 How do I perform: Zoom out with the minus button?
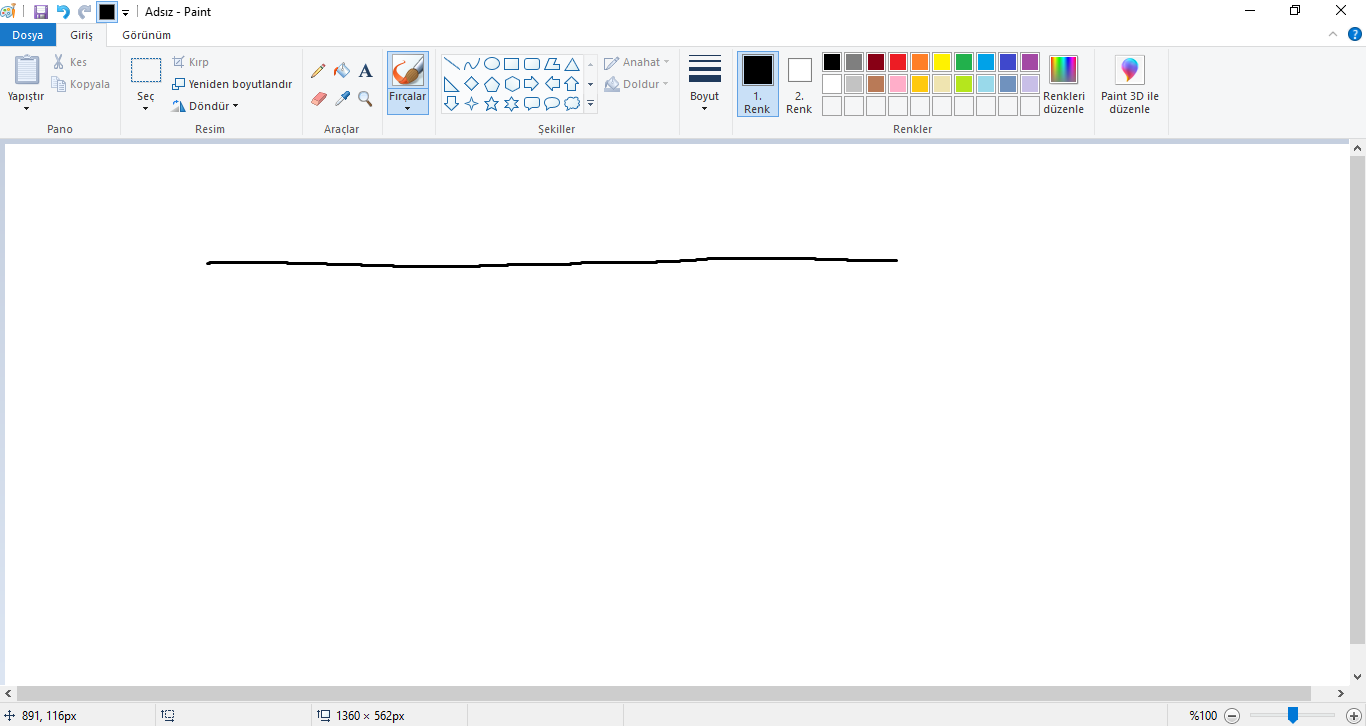1232,716
